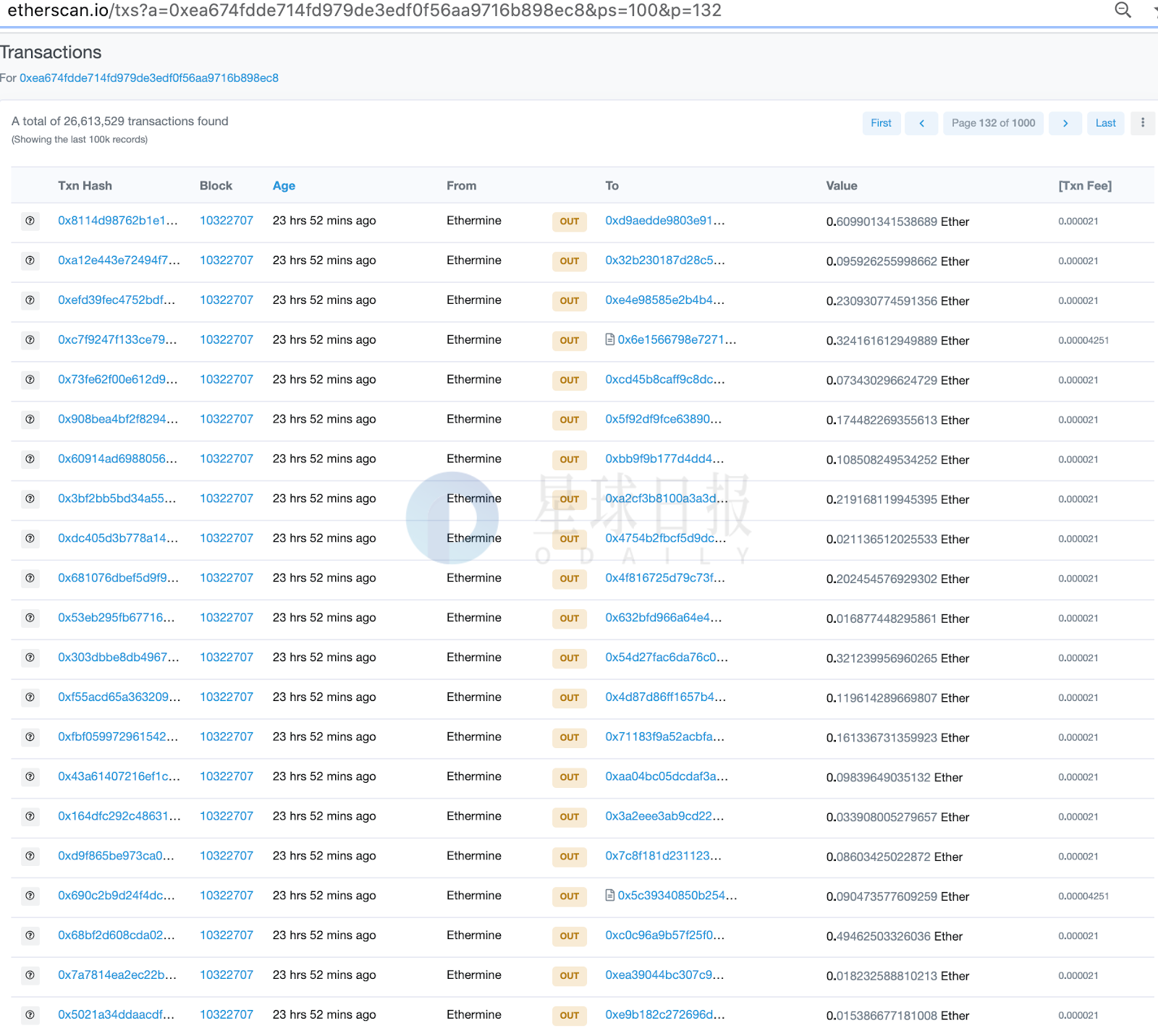1158x1036 pixels.
Task: Open recipient address 0xc0c96a9b57f25f0
Action: pyautogui.click(x=665, y=935)
